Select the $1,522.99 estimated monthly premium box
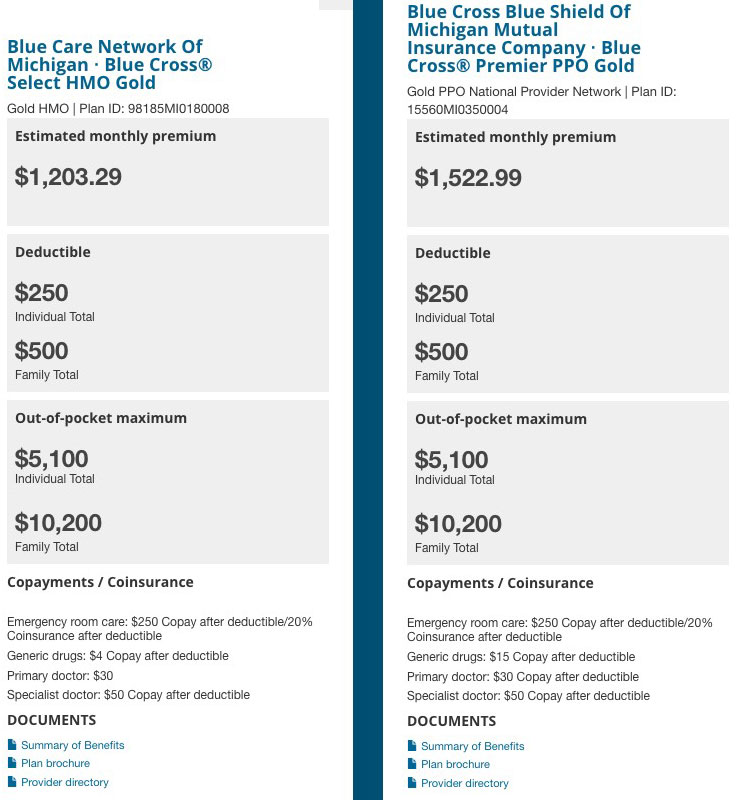 point(568,173)
